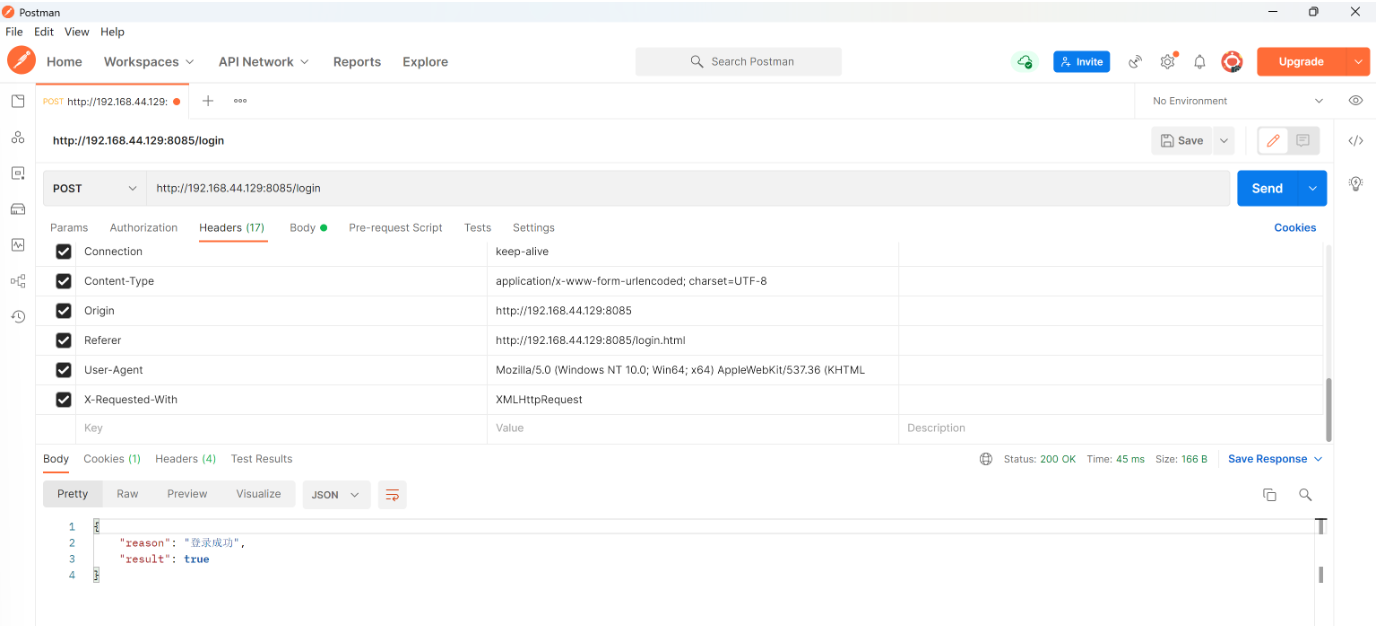The height and width of the screenshot is (626, 1377).
Task: Open the APIs sidebar icon
Action: pyautogui.click(x=17, y=137)
